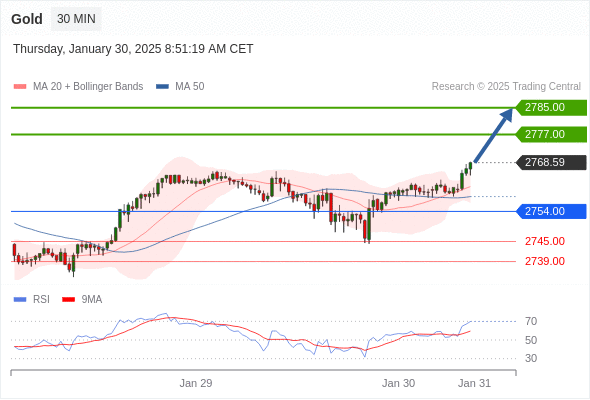Click the MA 20 + Bollinger Bands label
This screenshot has height=400, width=590.
click(88, 87)
